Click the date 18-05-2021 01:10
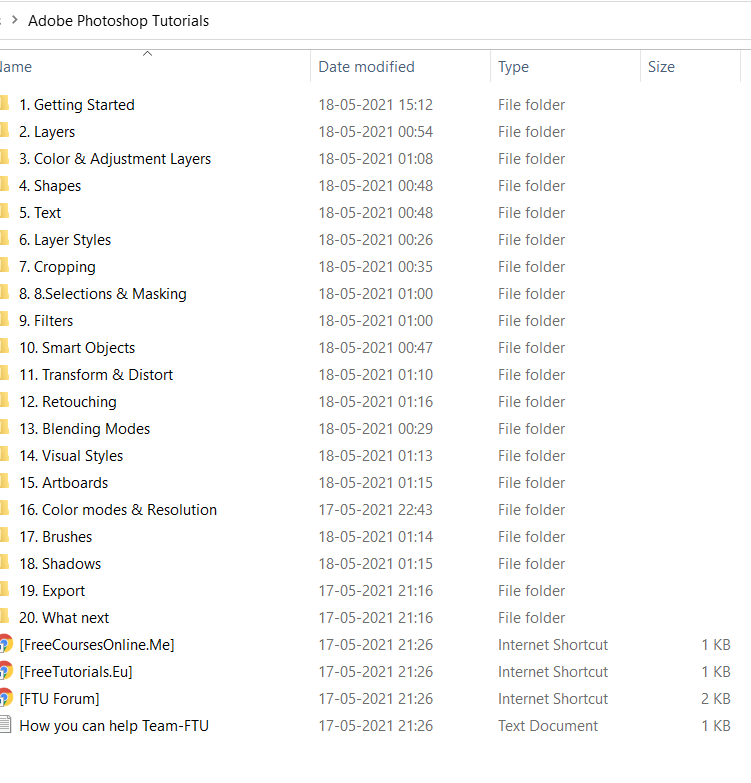The width and height of the screenshot is (751, 783). (376, 375)
